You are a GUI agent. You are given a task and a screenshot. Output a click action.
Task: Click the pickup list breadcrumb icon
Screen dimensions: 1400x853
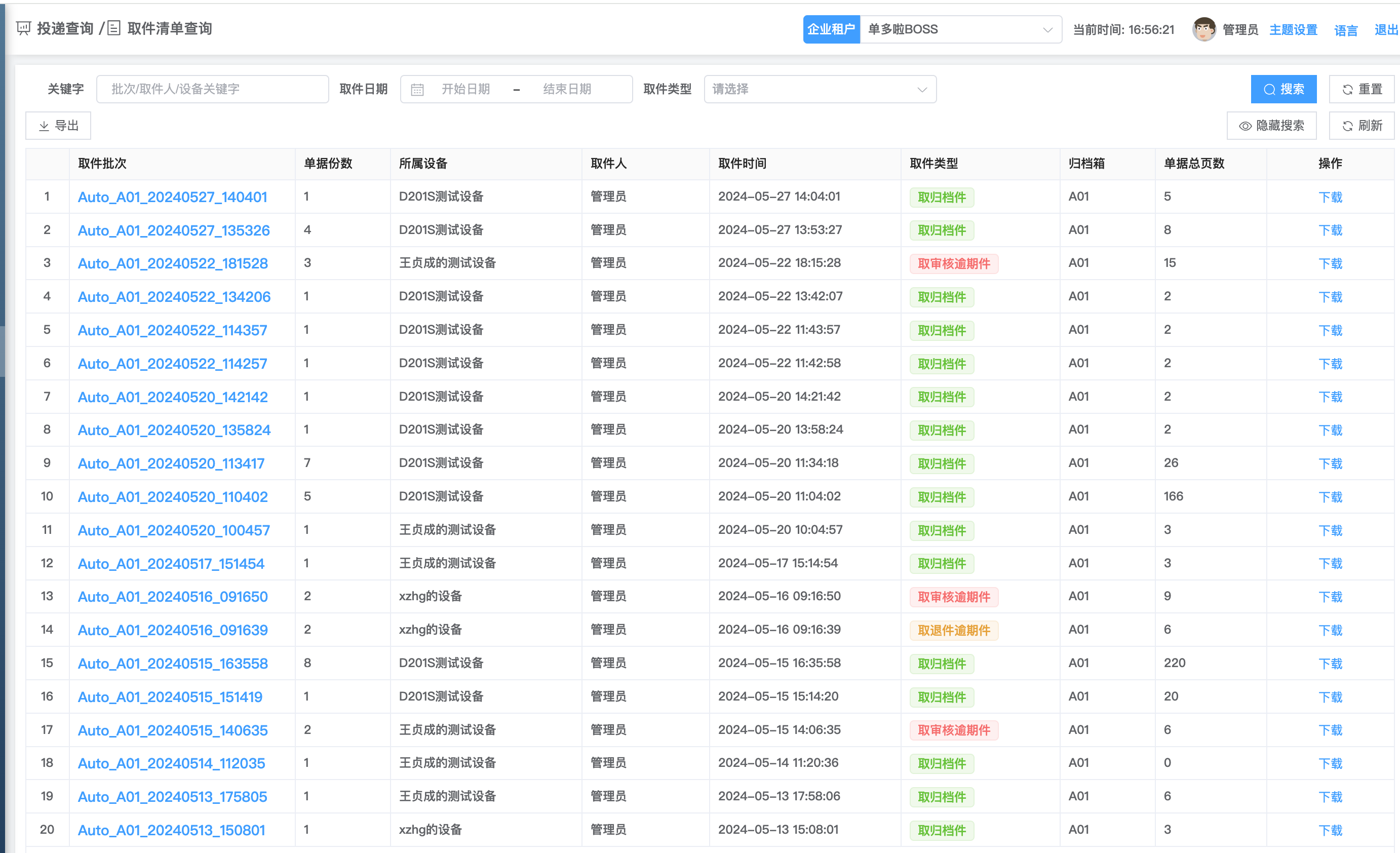click(x=113, y=28)
